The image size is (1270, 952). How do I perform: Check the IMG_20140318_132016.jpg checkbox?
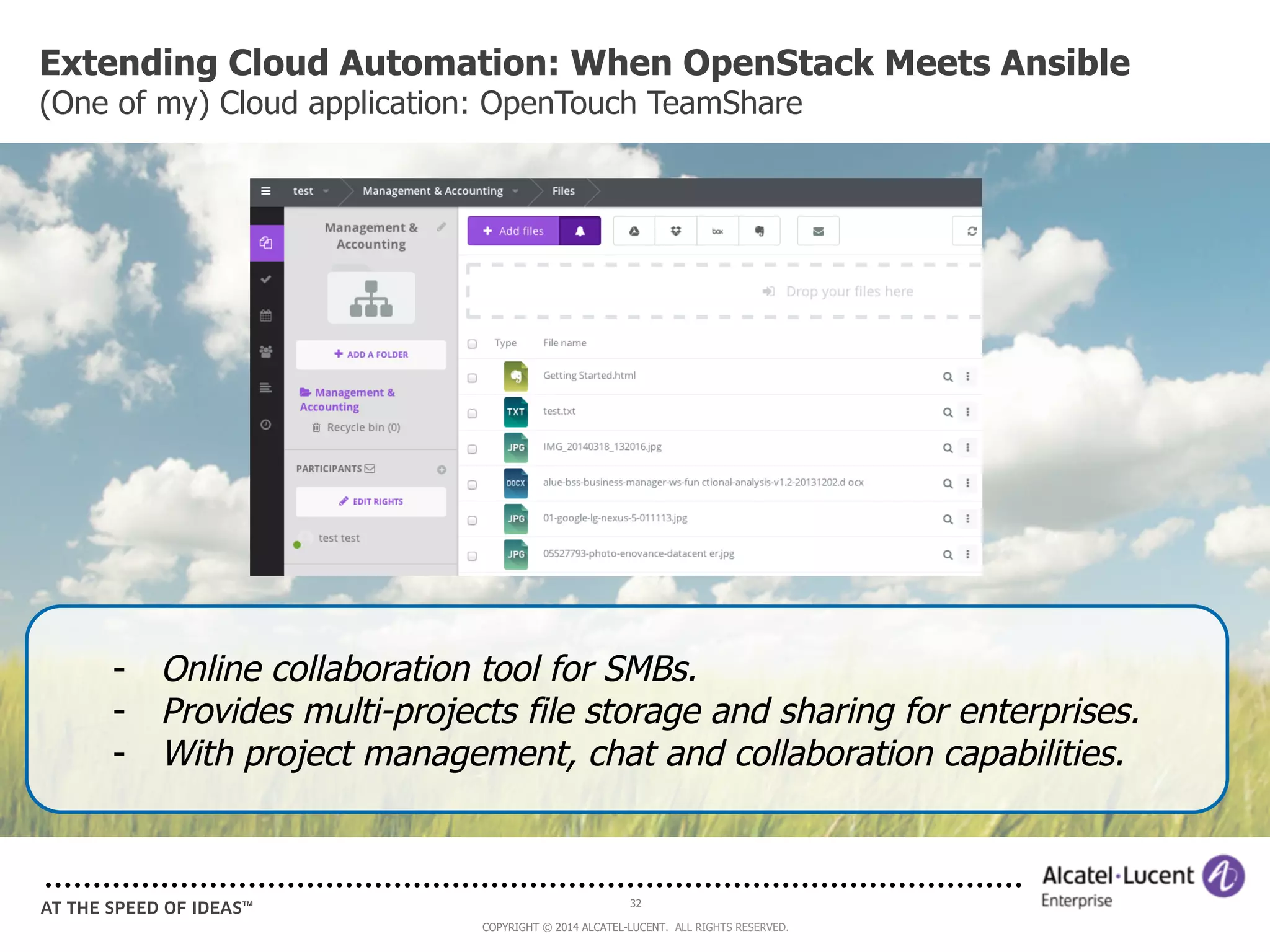[x=472, y=449]
